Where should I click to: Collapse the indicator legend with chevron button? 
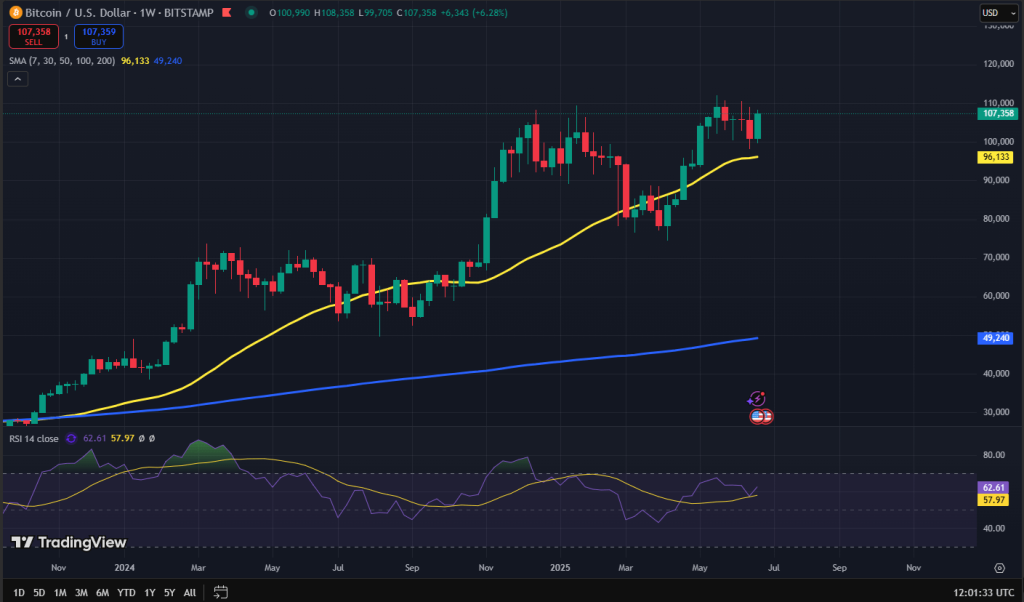click(x=18, y=79)
